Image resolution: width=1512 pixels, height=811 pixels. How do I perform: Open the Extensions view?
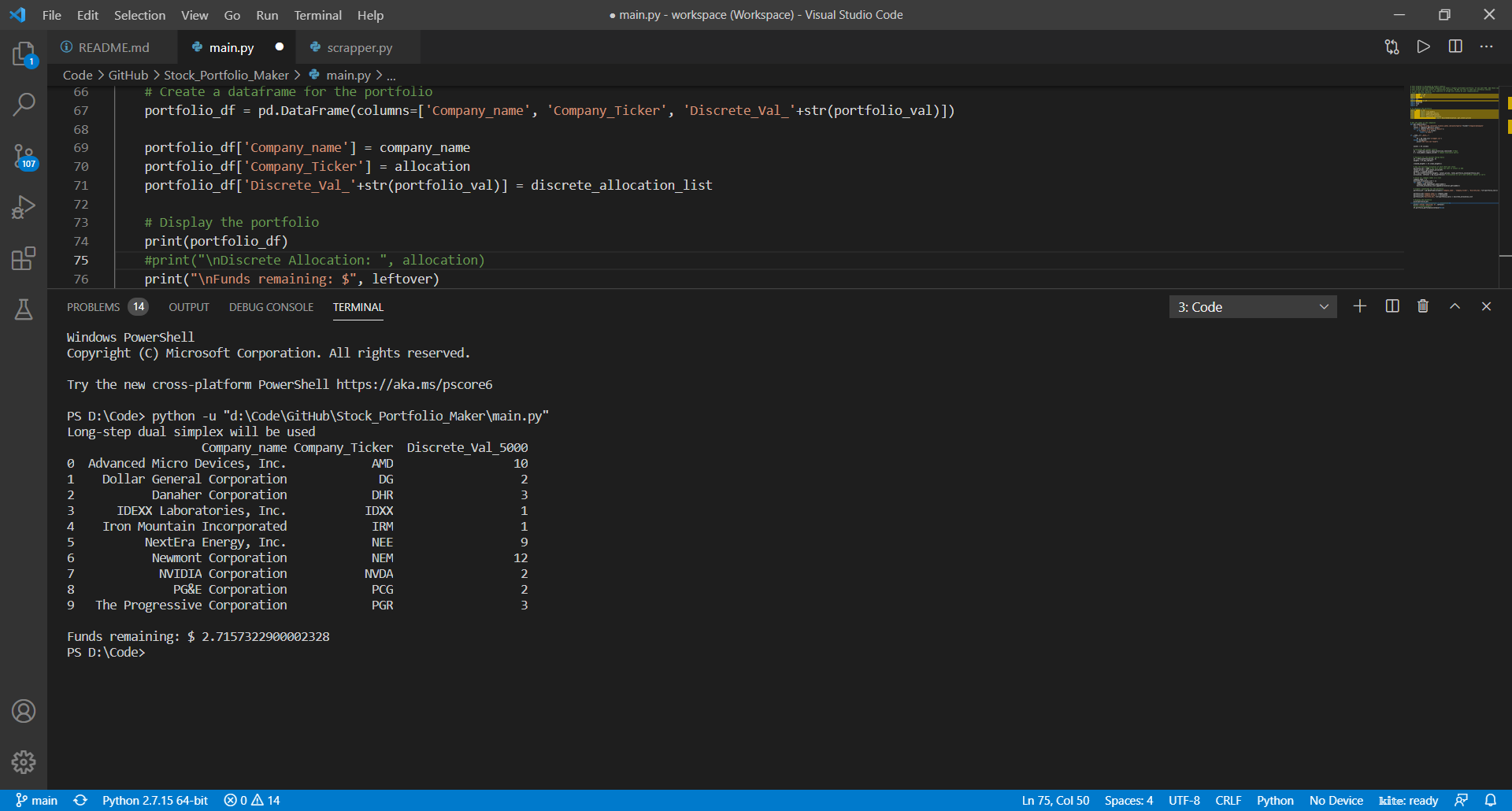(x=24, y=258)
